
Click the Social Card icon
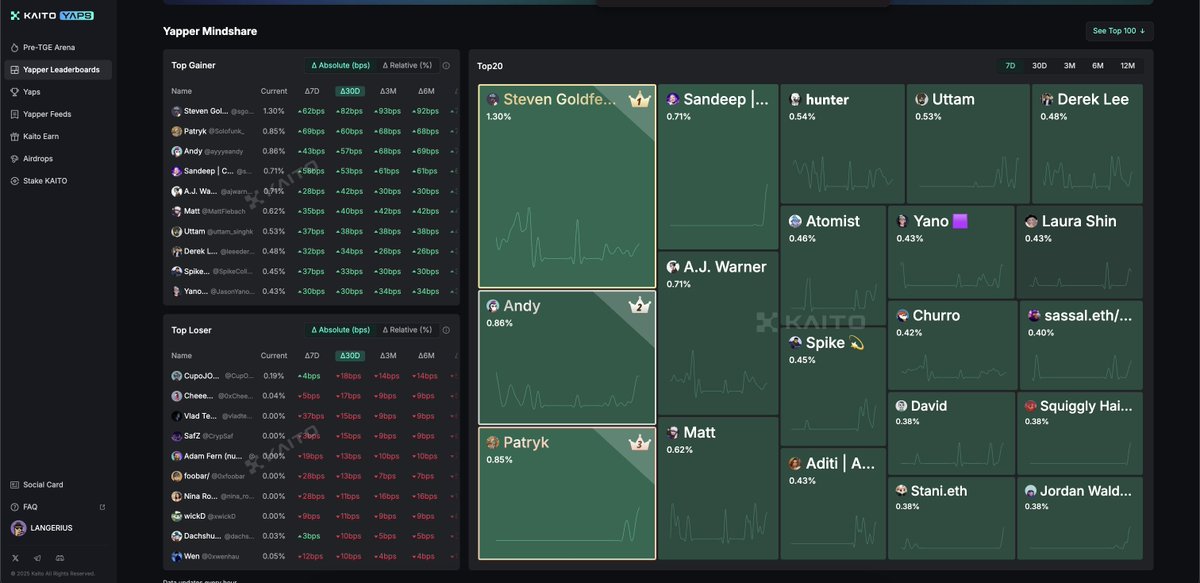(x=14, y=485)
